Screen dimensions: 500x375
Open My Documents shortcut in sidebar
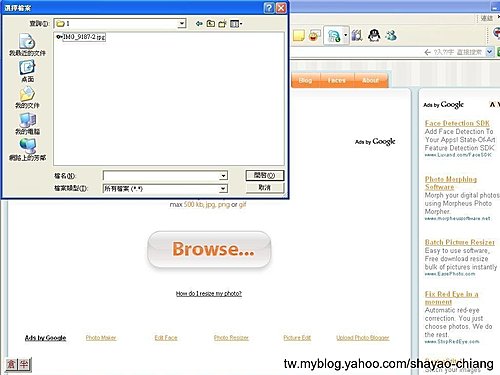(x=27, y=98)
